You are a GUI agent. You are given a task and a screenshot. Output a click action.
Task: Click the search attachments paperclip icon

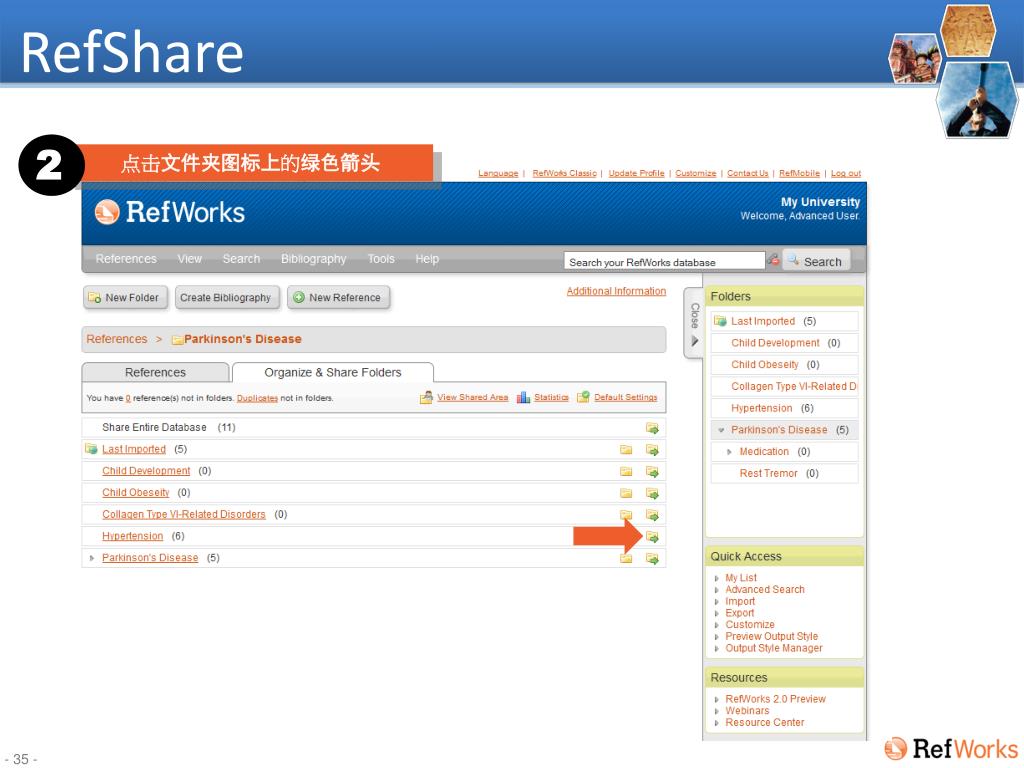[x=774, y=260]
